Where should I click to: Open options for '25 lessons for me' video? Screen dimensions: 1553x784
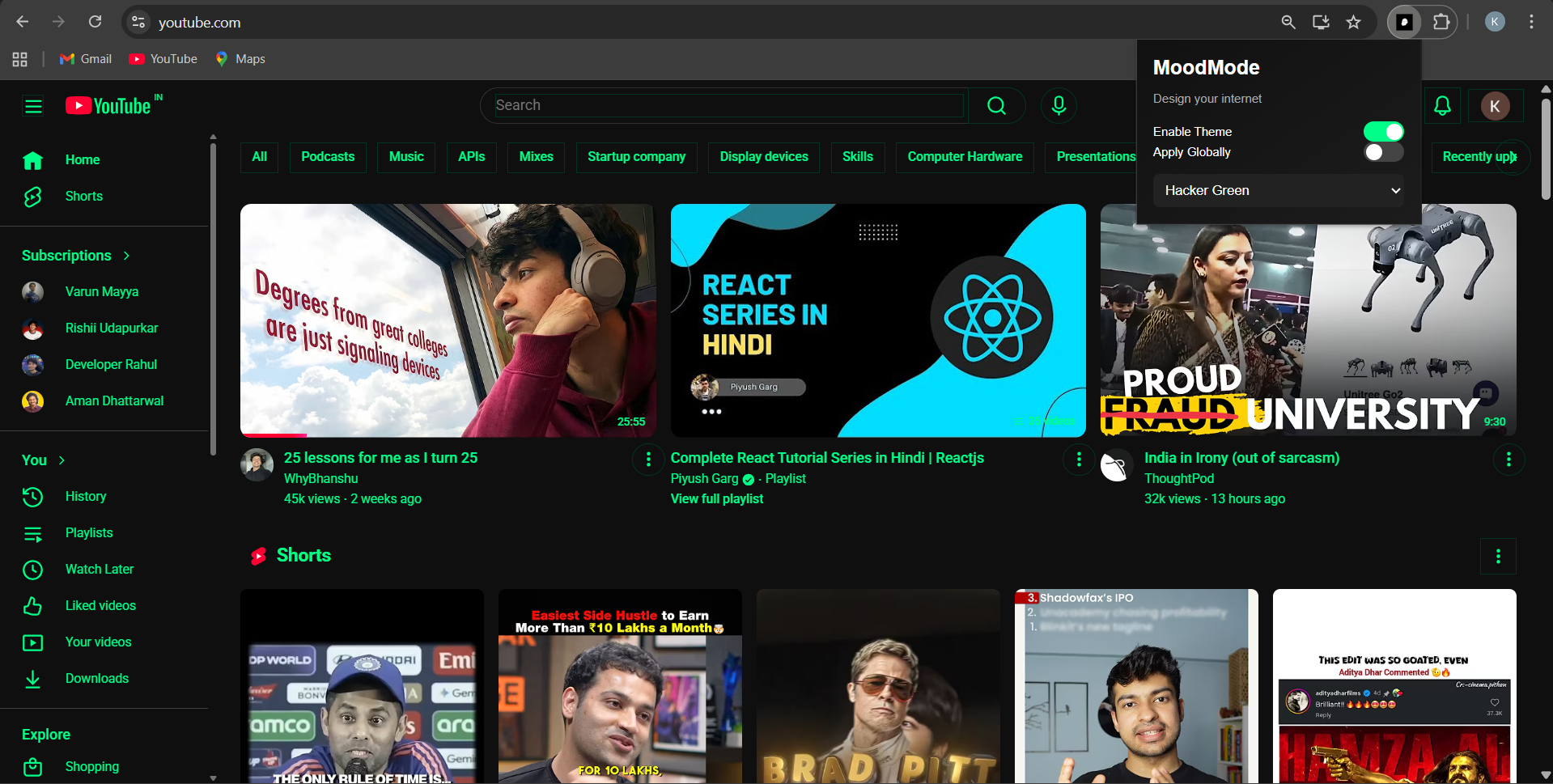648,460
